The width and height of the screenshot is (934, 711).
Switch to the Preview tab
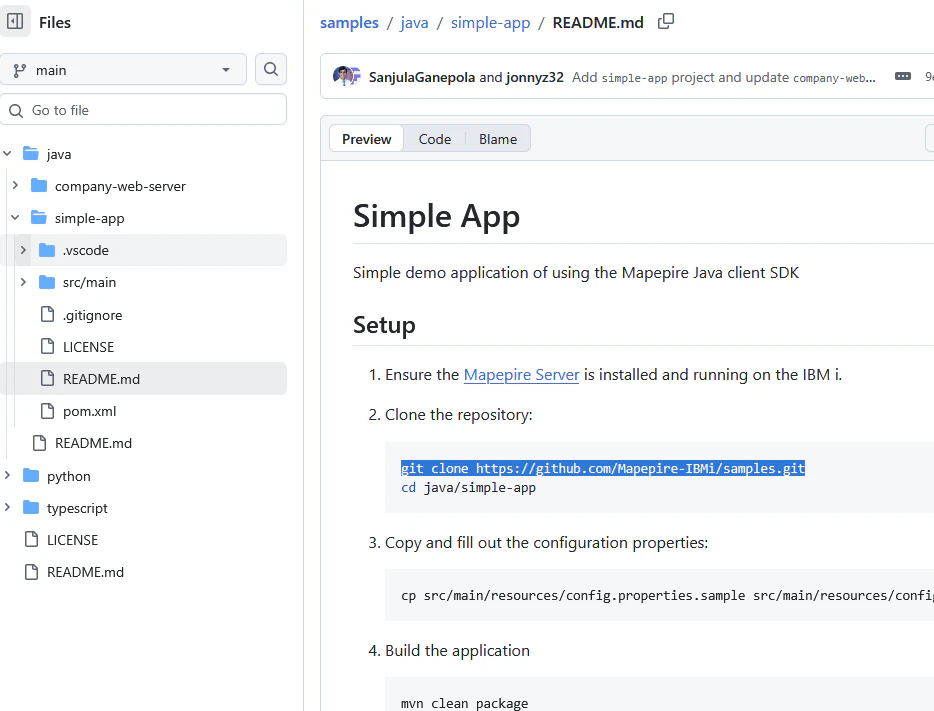coord(366,139)
